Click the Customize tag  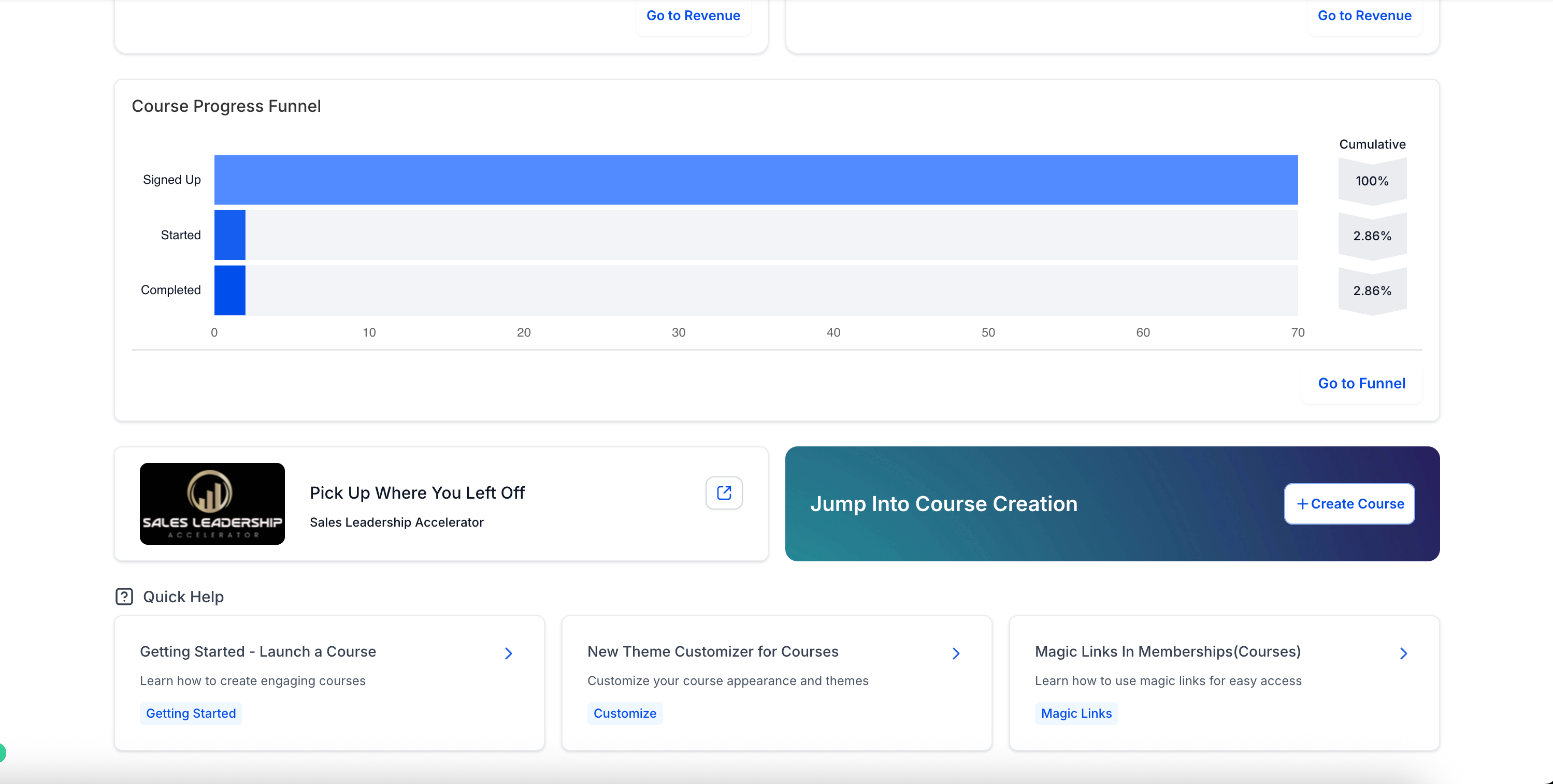(x=625, y=714)
